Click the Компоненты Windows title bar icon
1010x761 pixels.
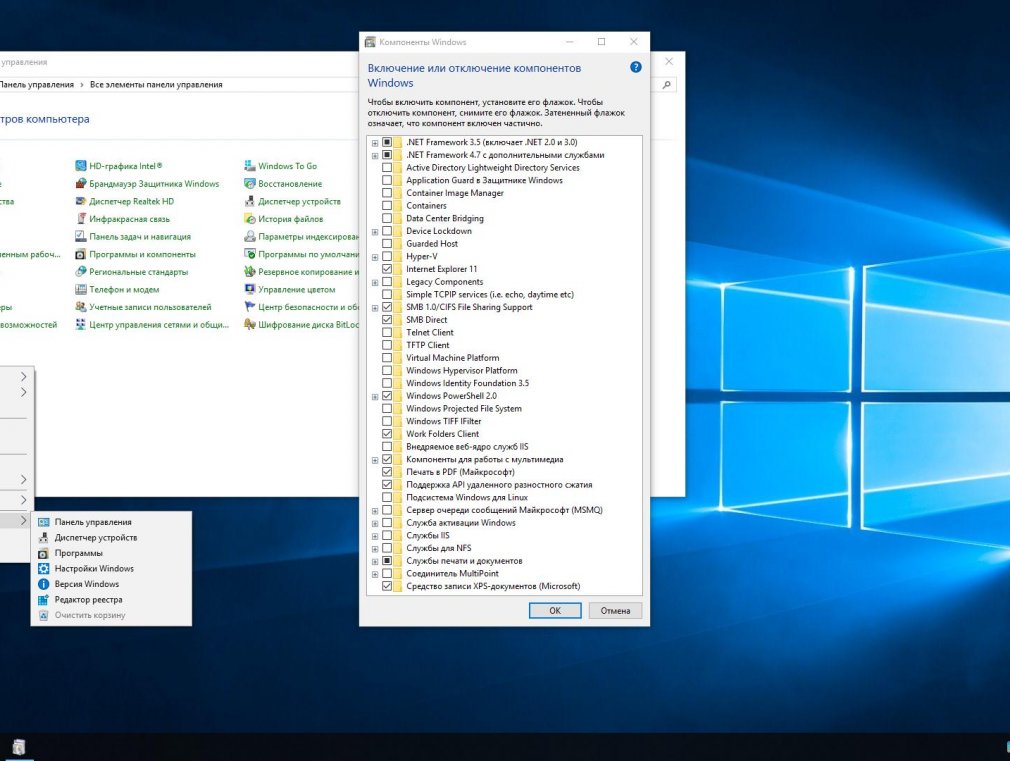tap(370, 42)
